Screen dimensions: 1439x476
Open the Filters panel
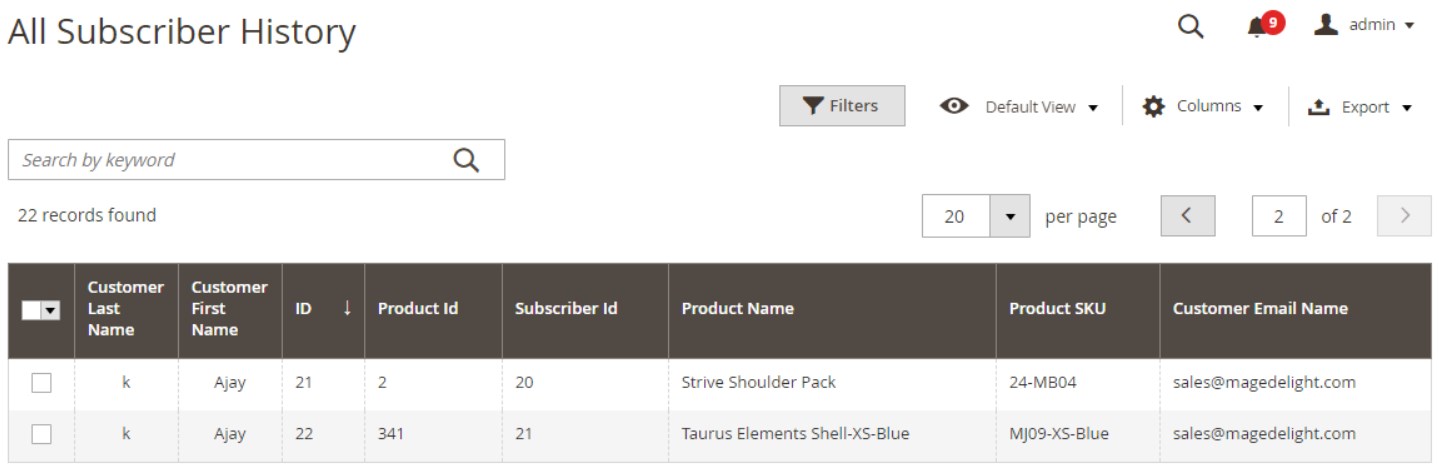click(x=842, y=106)
